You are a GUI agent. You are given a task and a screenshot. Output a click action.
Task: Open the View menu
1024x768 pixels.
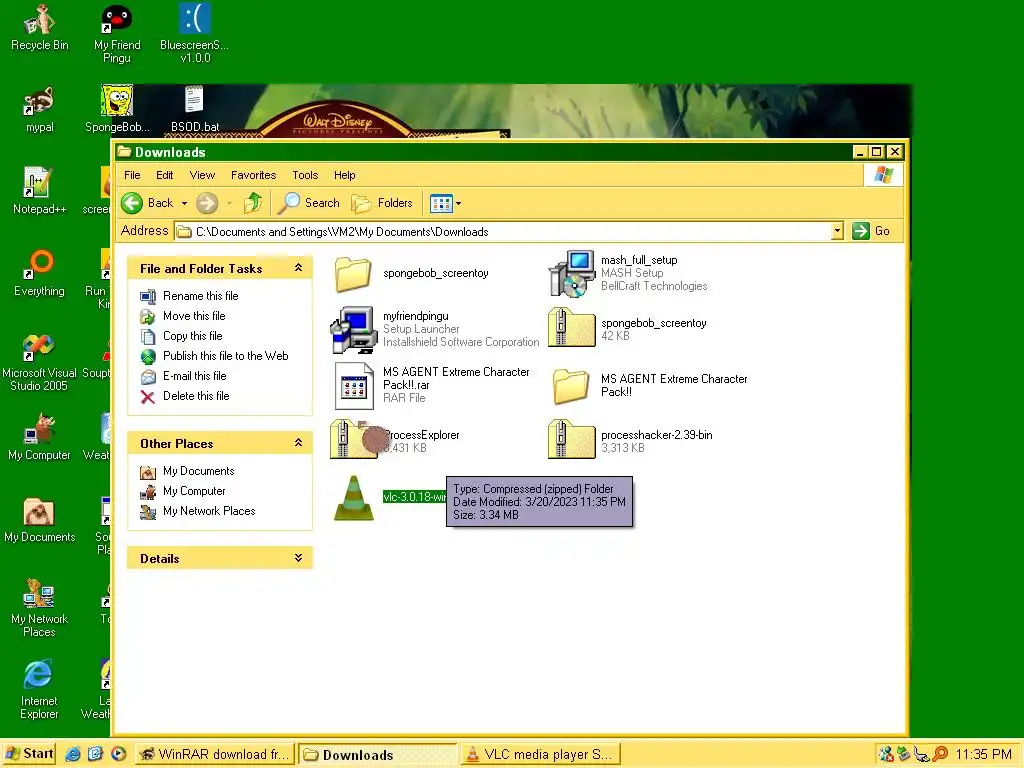coord(202,175)
